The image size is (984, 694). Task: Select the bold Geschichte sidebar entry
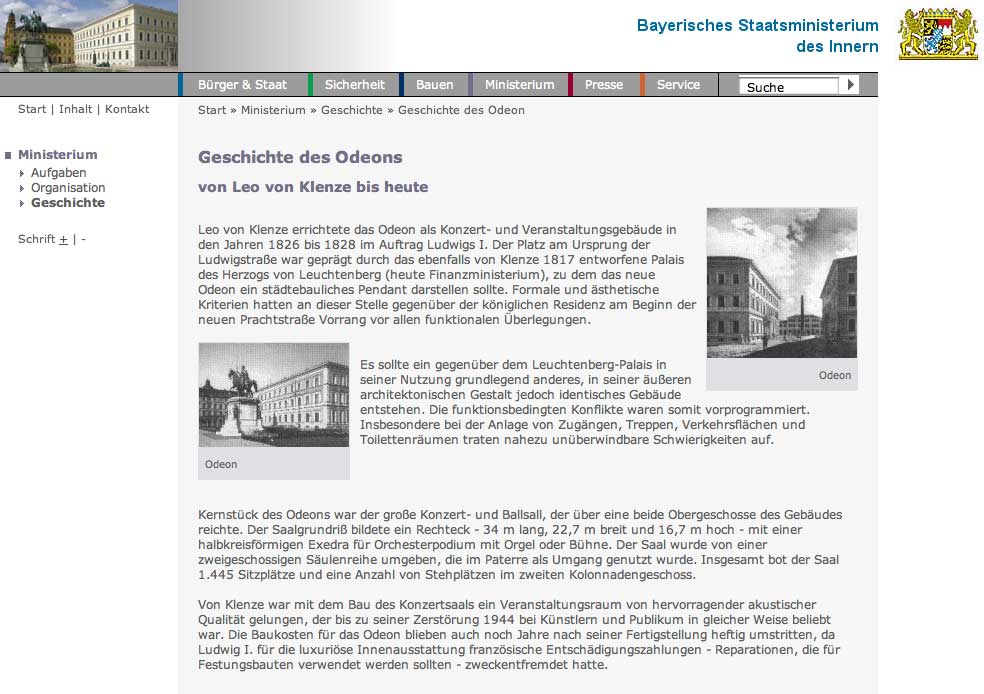[x=67, y=203]
